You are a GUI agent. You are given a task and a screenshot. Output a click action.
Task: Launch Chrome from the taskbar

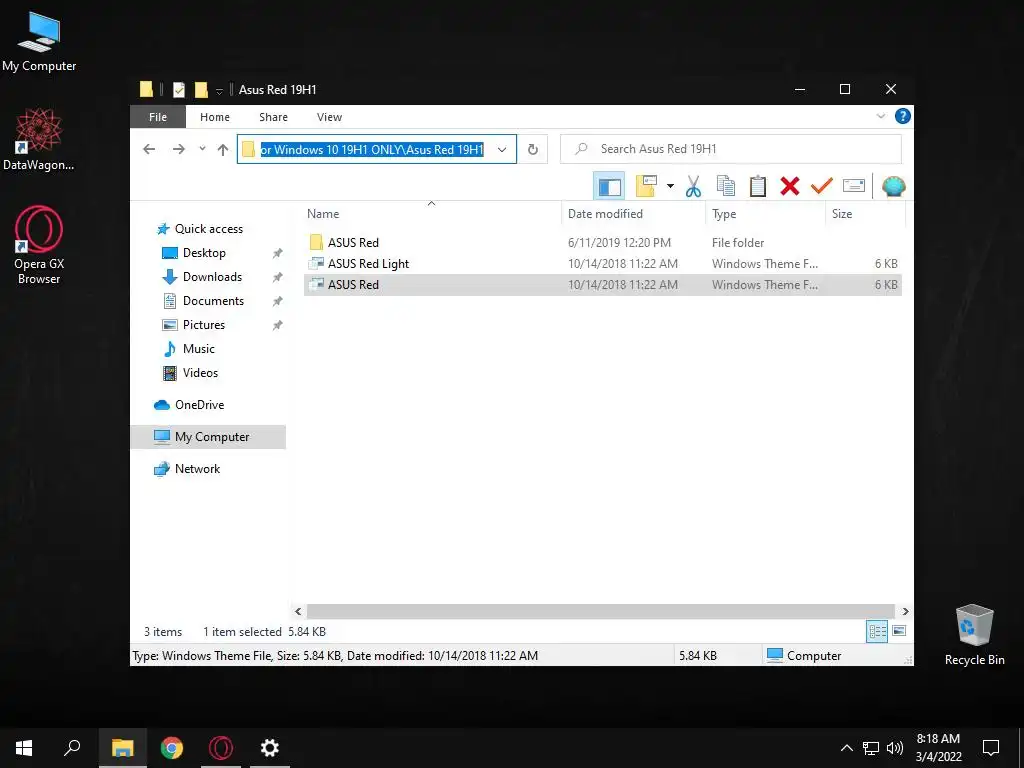[172, 748]
